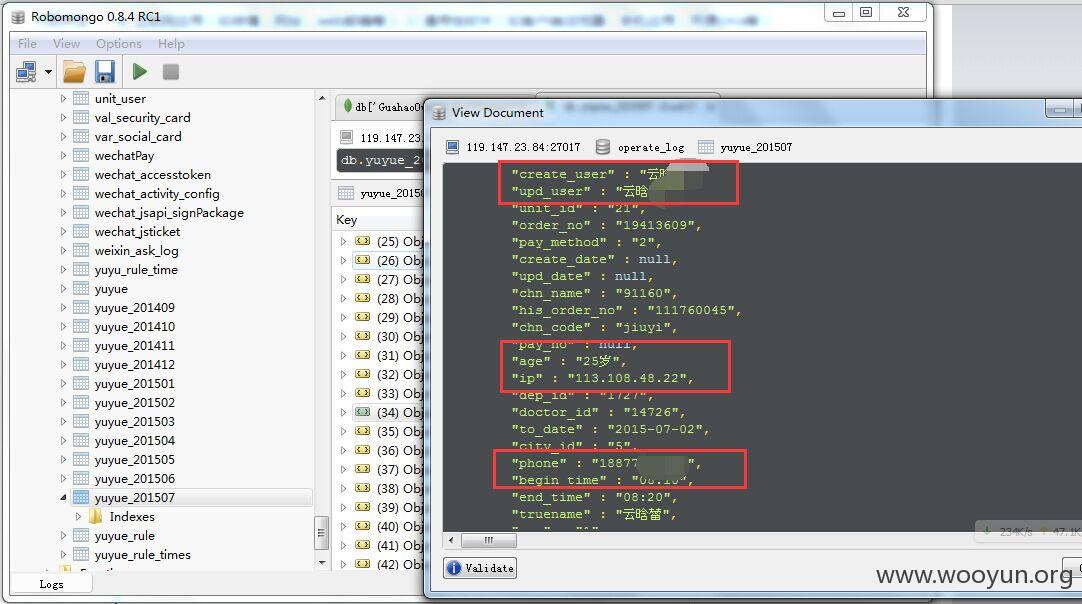Click horizontal scrollbar left arrow

coord(451,540)
